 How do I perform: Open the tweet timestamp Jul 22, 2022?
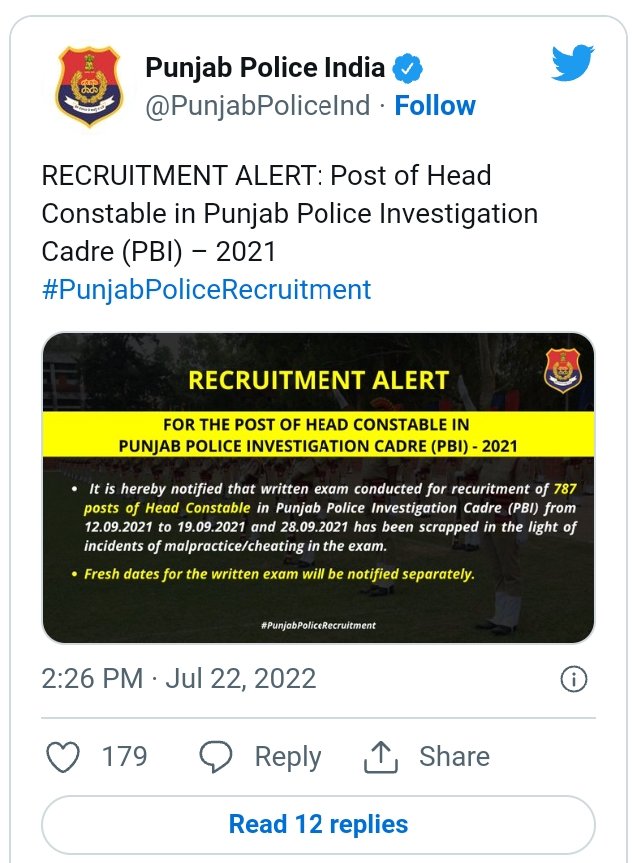pyautogui.click(x=179, y=679)
